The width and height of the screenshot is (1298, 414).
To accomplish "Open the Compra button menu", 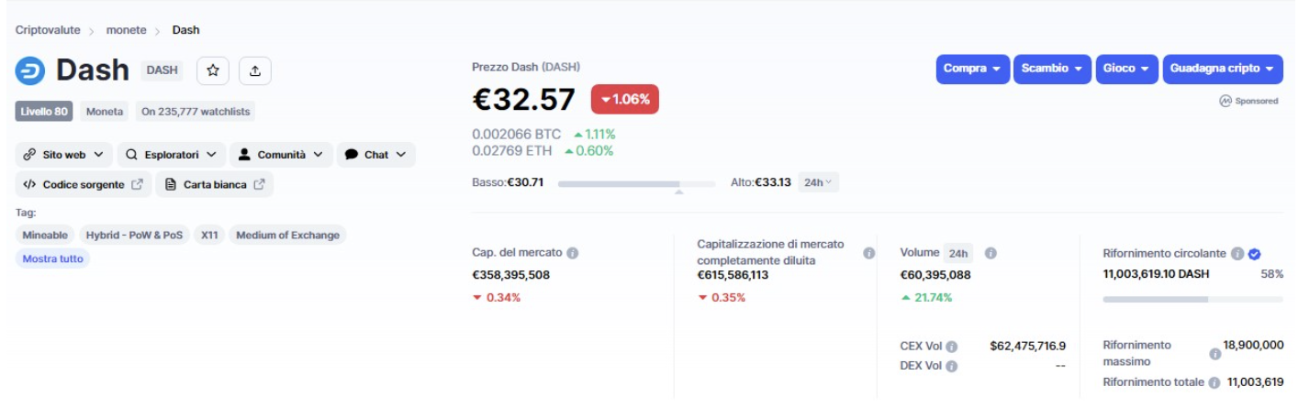I will click(x=973, y=68).
